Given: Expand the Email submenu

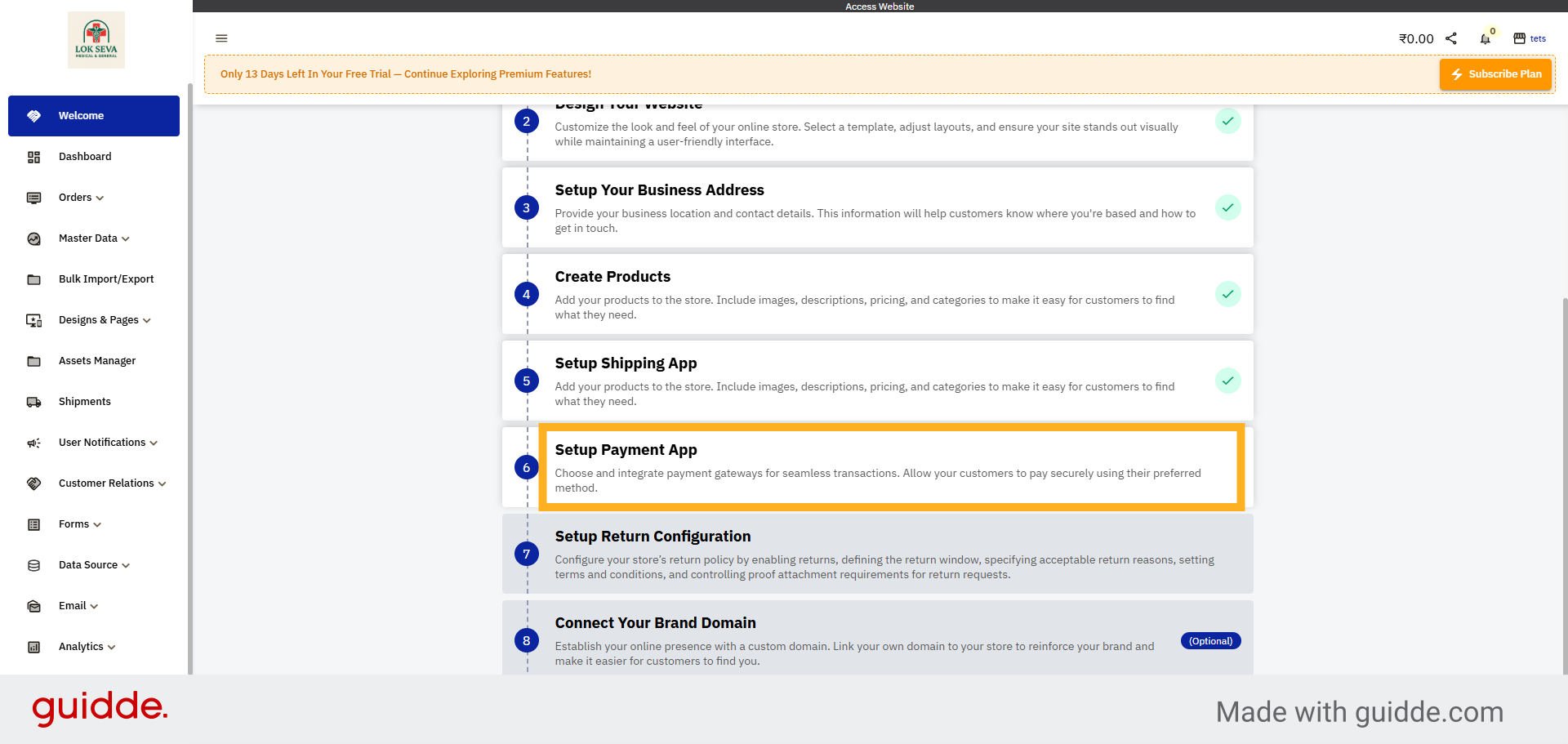Looking at the screenshot, I should (94, 606).
